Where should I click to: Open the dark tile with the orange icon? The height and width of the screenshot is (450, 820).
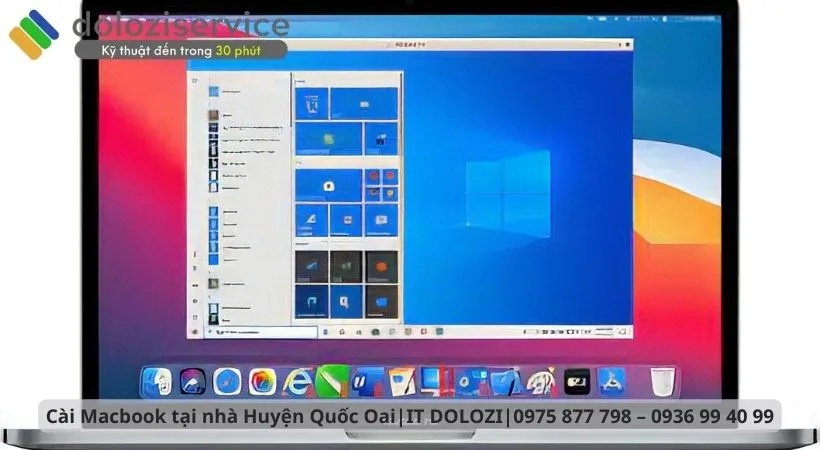[x=381, y=266]
